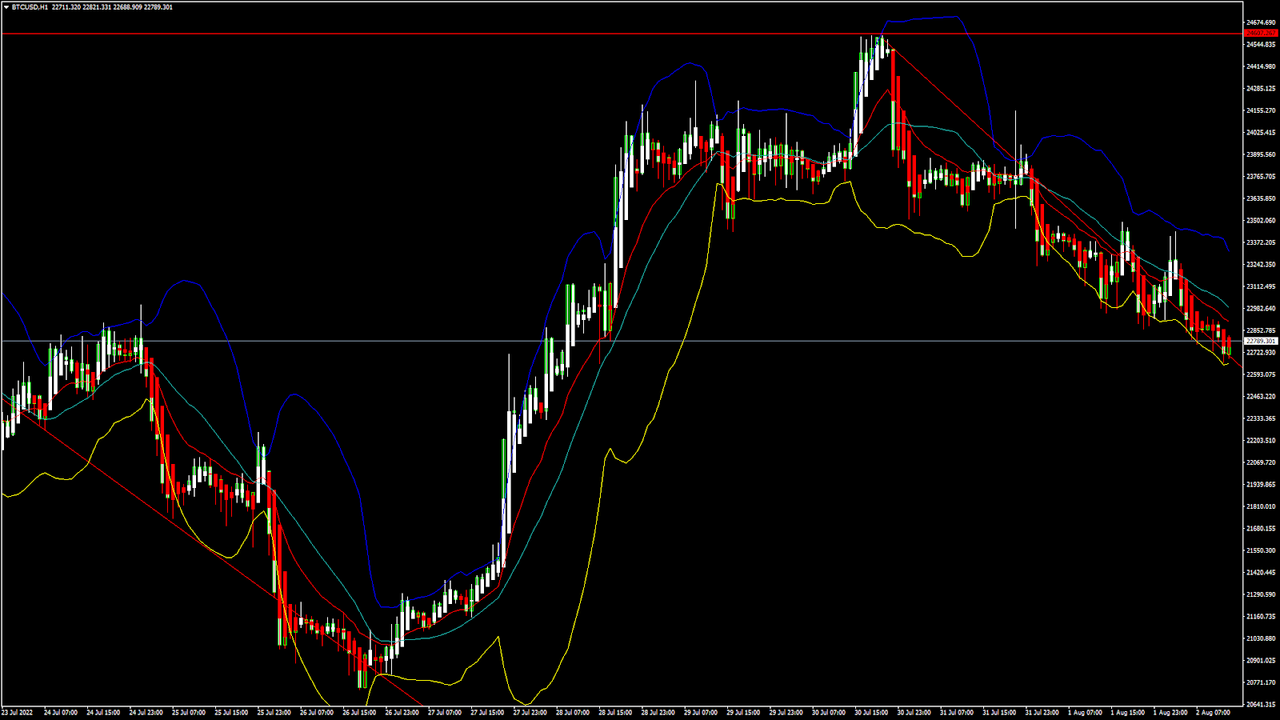Click the 21420.445 price axis label
Viewport: 1280px width, 720px height.
click(x=1261, y=572)
